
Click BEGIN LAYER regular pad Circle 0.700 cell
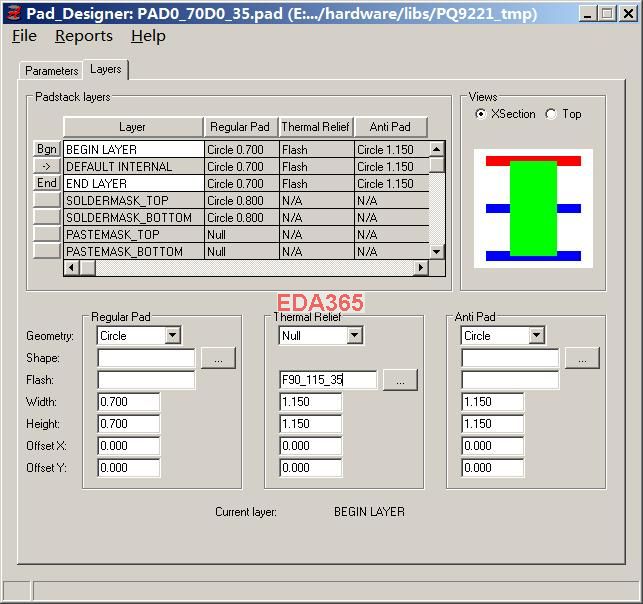242,150
